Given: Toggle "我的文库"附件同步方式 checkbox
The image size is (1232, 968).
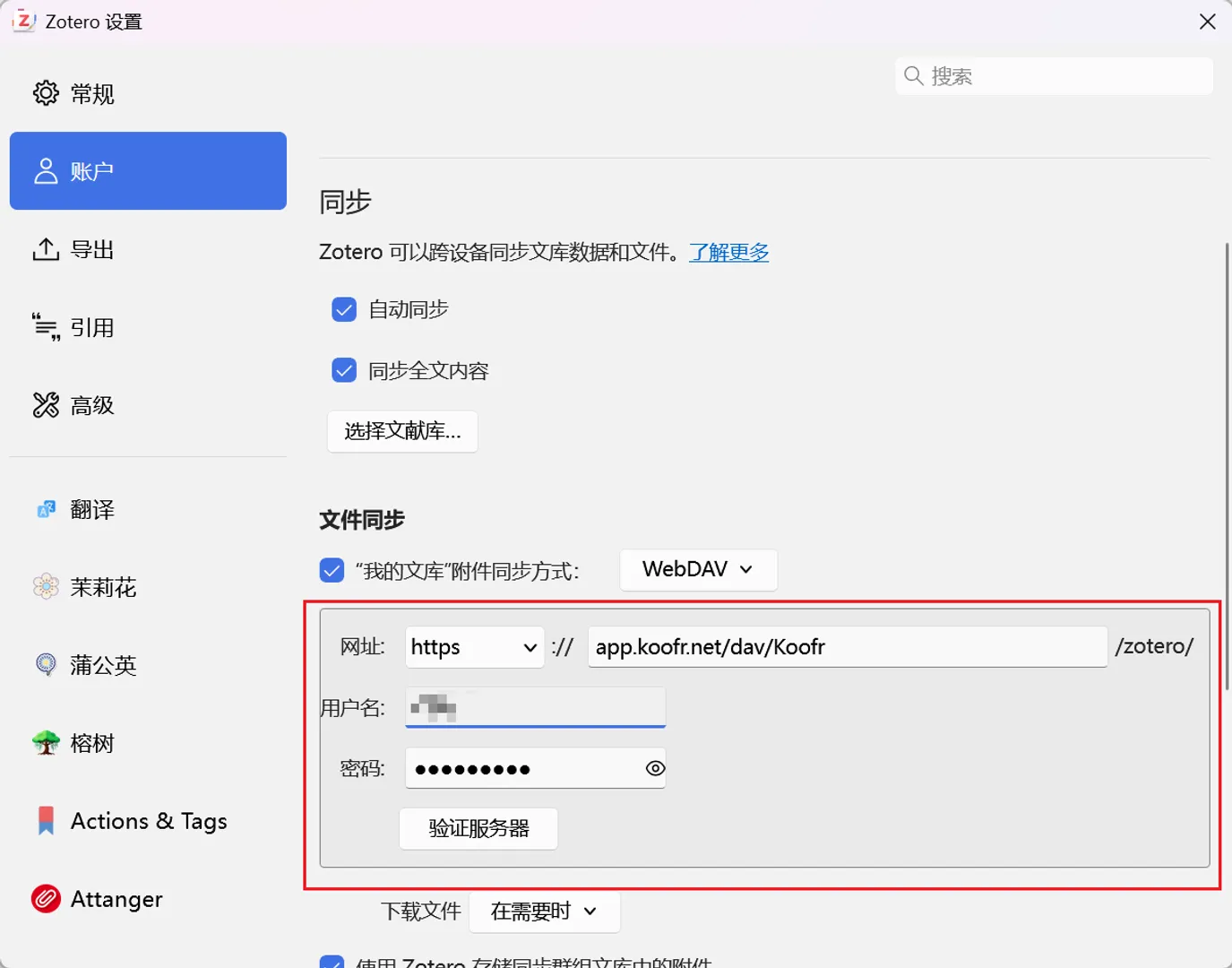Looking at the screenshot, I should 332,570.
